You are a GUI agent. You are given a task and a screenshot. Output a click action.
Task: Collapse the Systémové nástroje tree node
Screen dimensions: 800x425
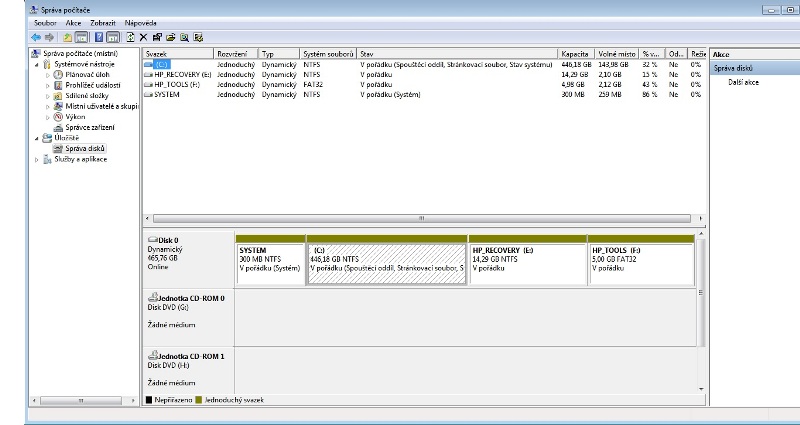(x=36, y=64)
